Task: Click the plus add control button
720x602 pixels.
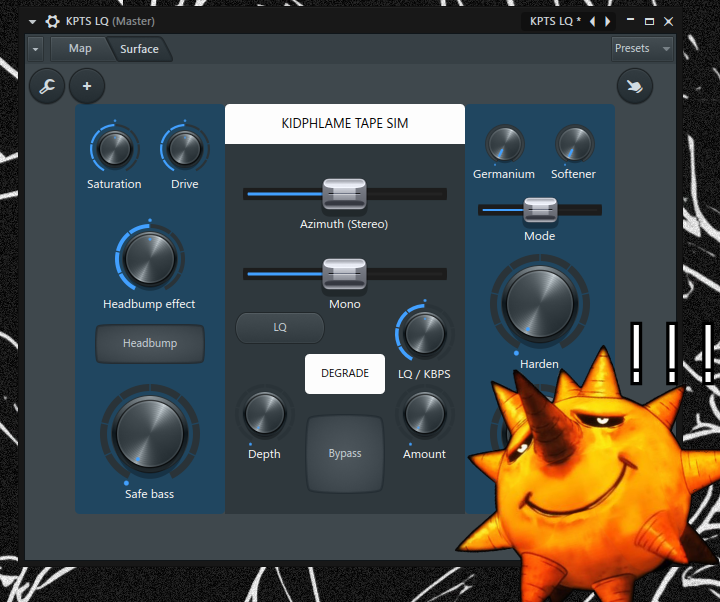Action: (87, 86)
